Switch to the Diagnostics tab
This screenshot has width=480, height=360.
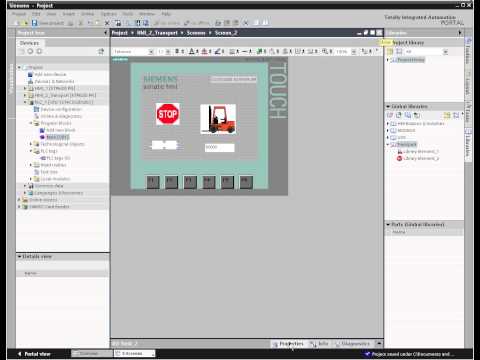click(353, 344)
